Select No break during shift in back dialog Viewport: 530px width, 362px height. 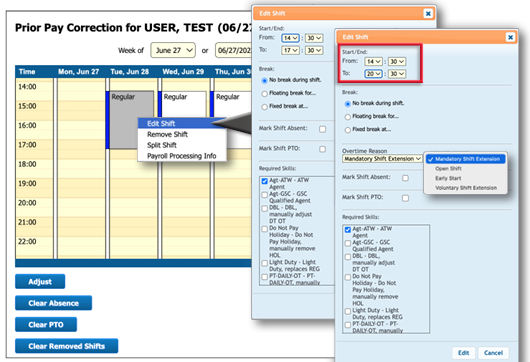(x=264, y=80)
